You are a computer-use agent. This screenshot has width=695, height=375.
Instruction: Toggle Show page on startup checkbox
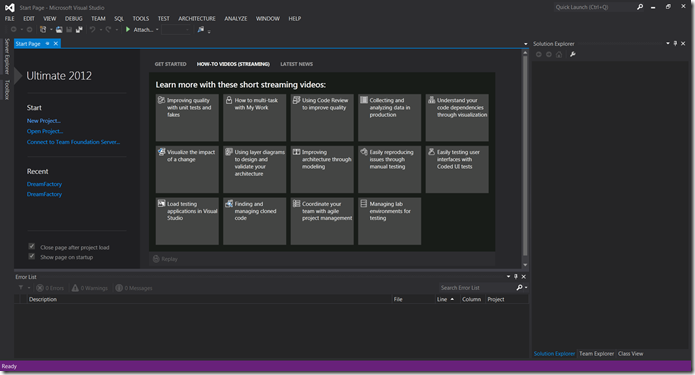coord(31,256)
